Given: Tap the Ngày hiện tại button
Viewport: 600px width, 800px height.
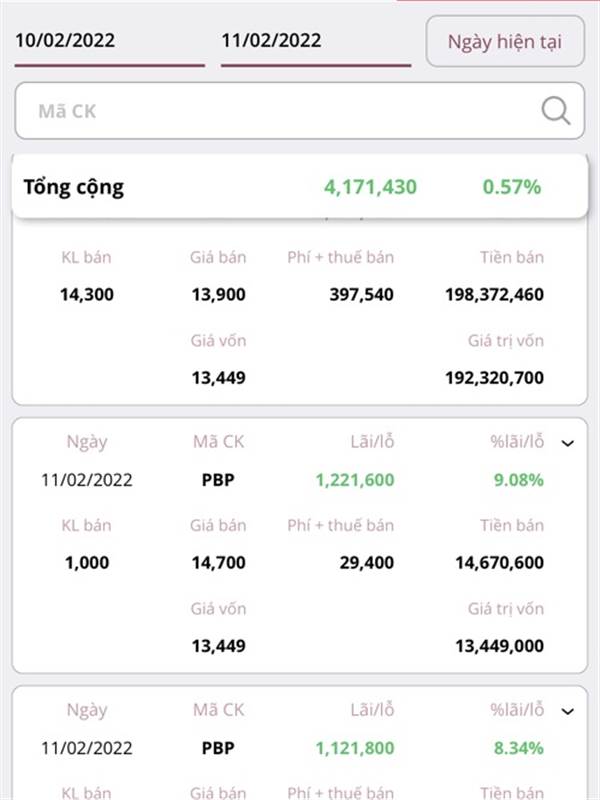Looking at the screenshot, I should 505,41.
